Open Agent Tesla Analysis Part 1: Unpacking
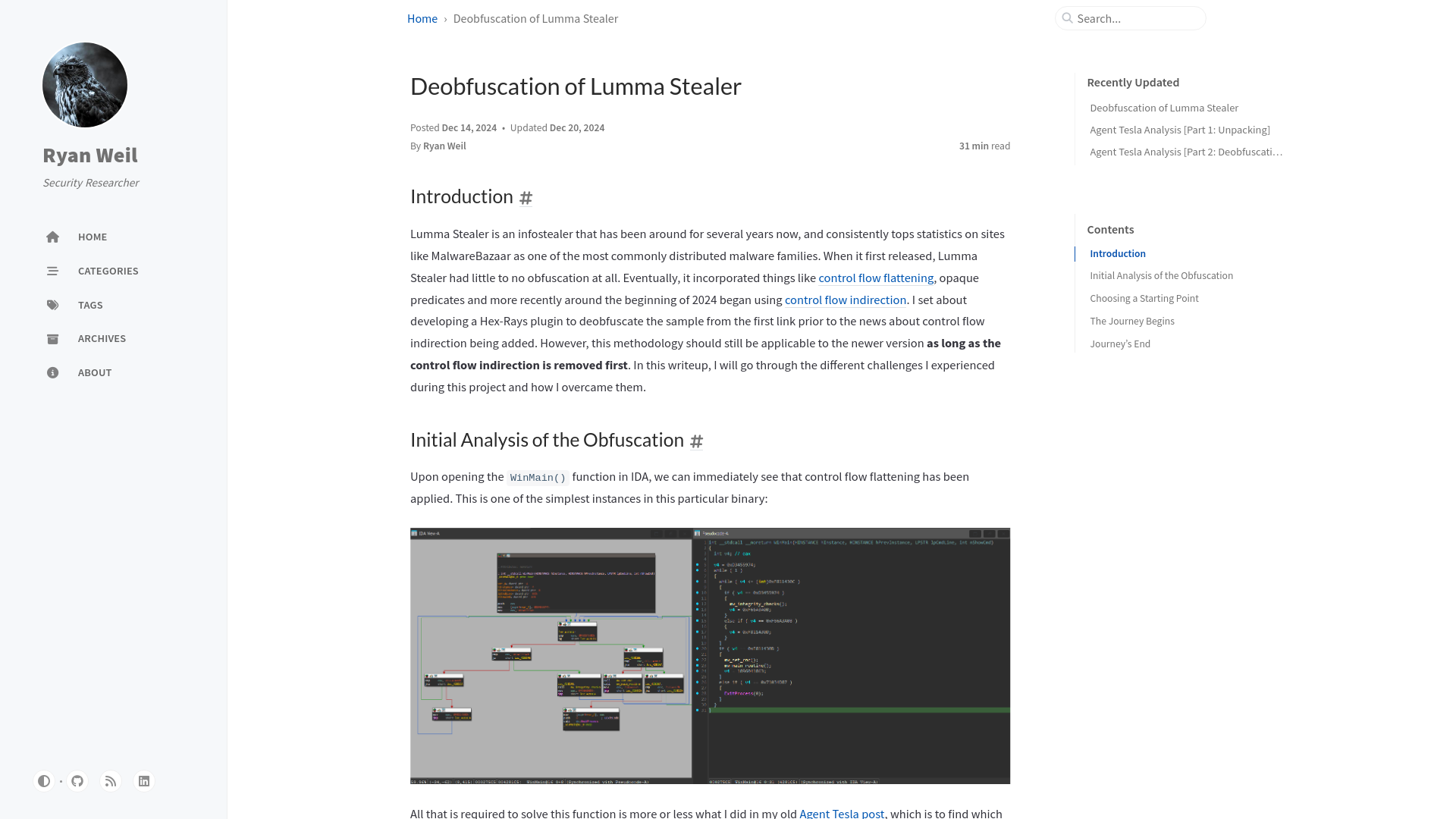The width and height of the screenshot is (1456, 819). click(x=1180, y=130)
